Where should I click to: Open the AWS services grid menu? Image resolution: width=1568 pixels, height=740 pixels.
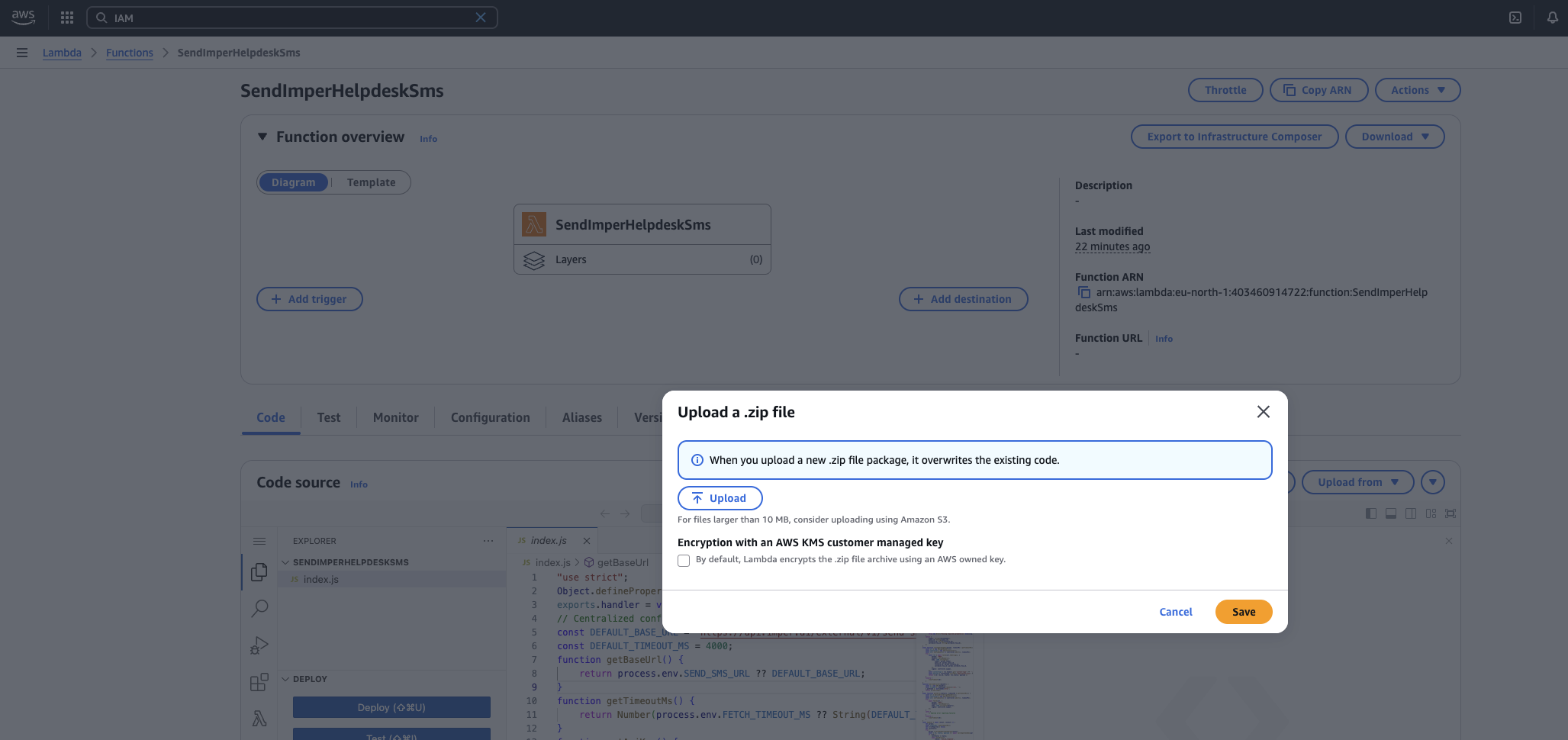coord(67,18)
